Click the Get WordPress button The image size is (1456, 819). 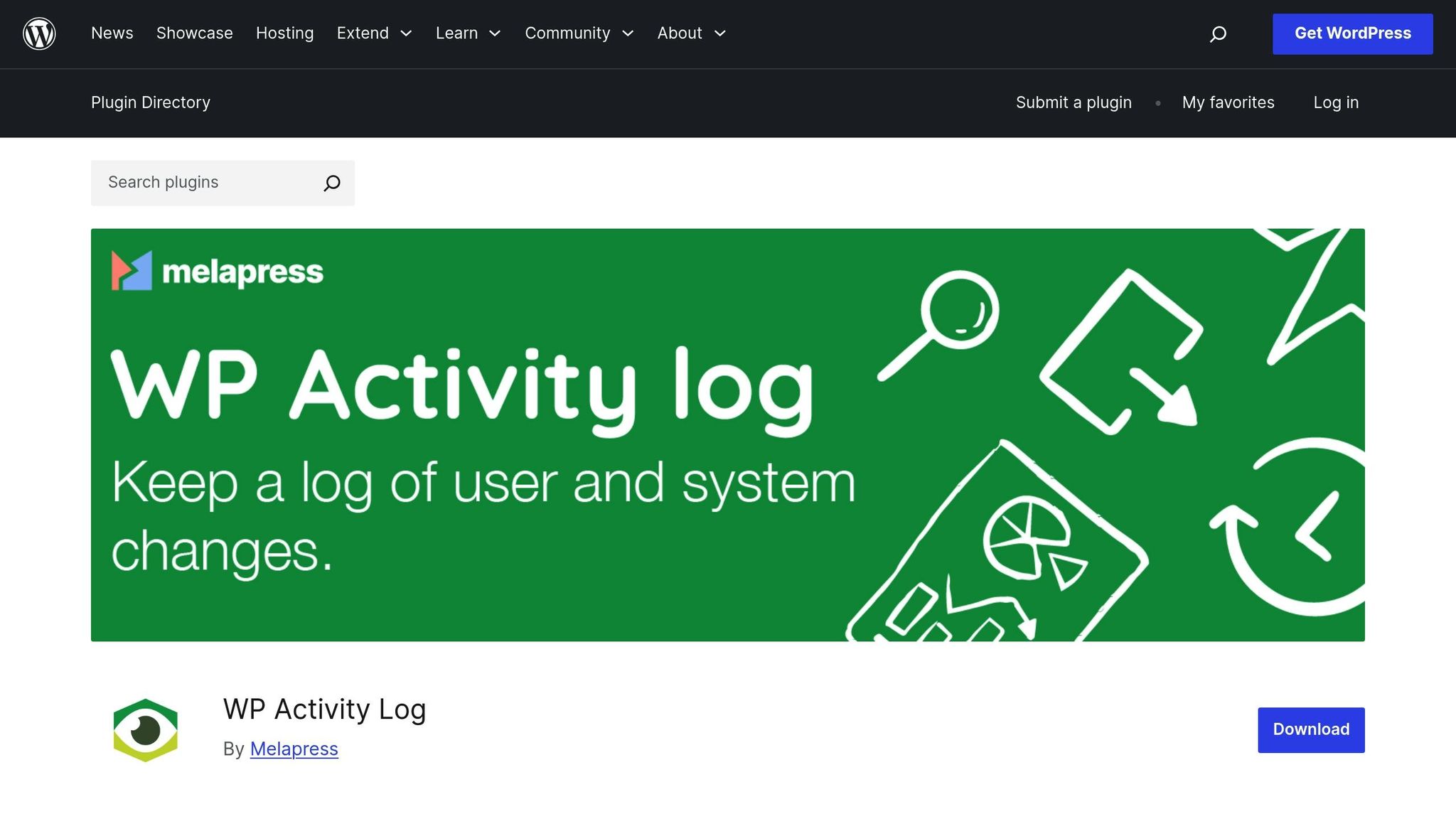(x=1352, y=33)
